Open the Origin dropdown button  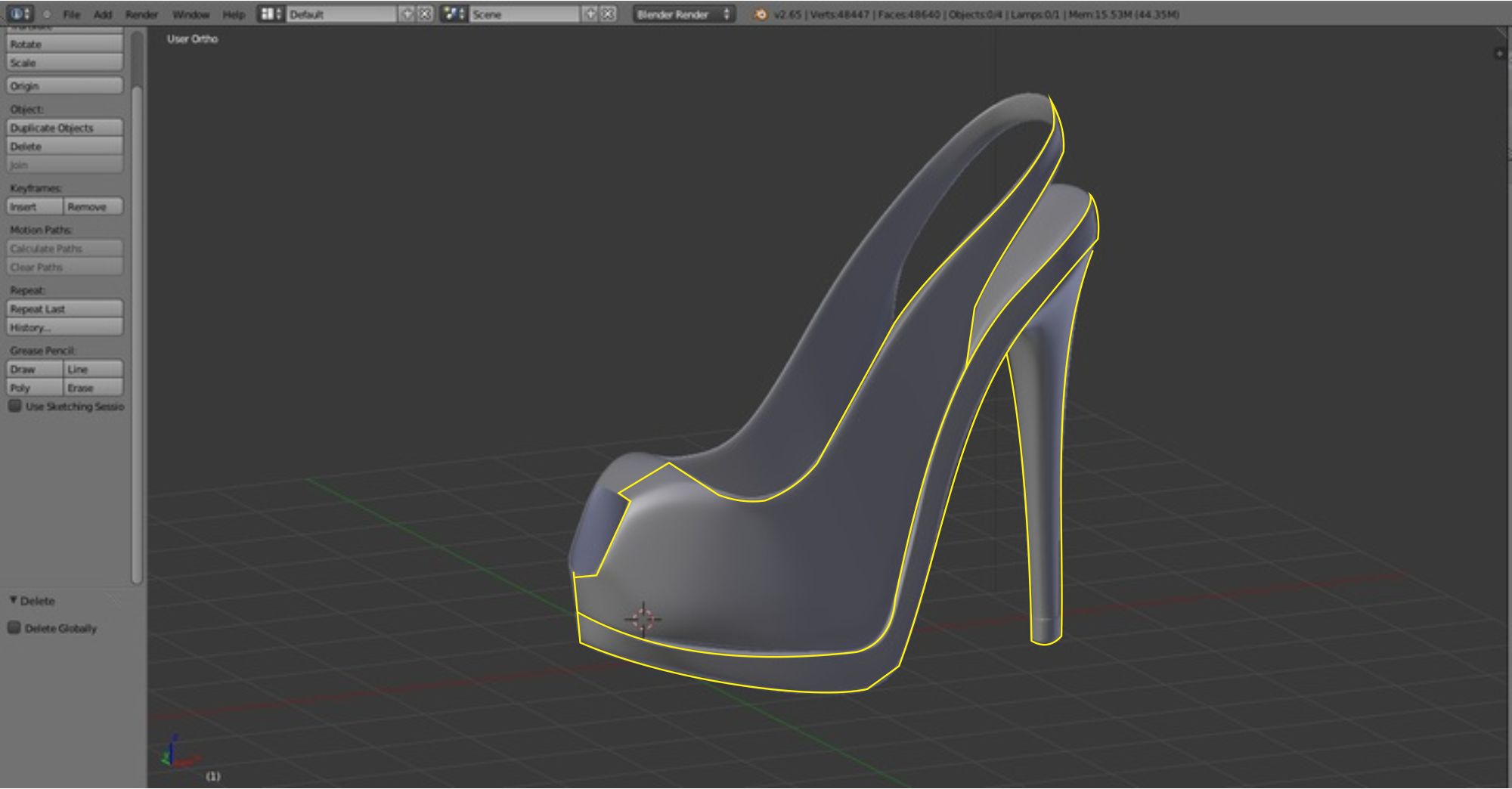pos(64,86)
